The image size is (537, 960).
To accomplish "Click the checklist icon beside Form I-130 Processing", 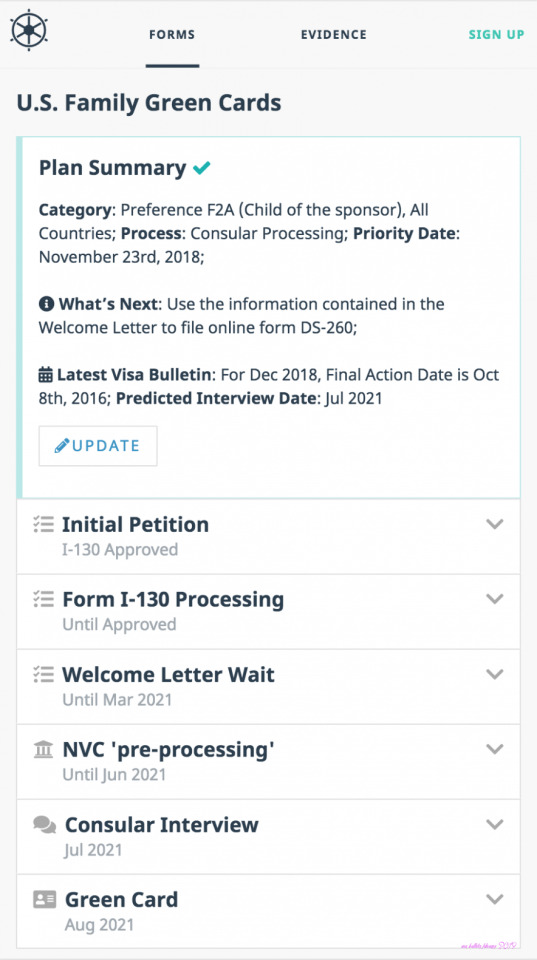I will 43,599.
